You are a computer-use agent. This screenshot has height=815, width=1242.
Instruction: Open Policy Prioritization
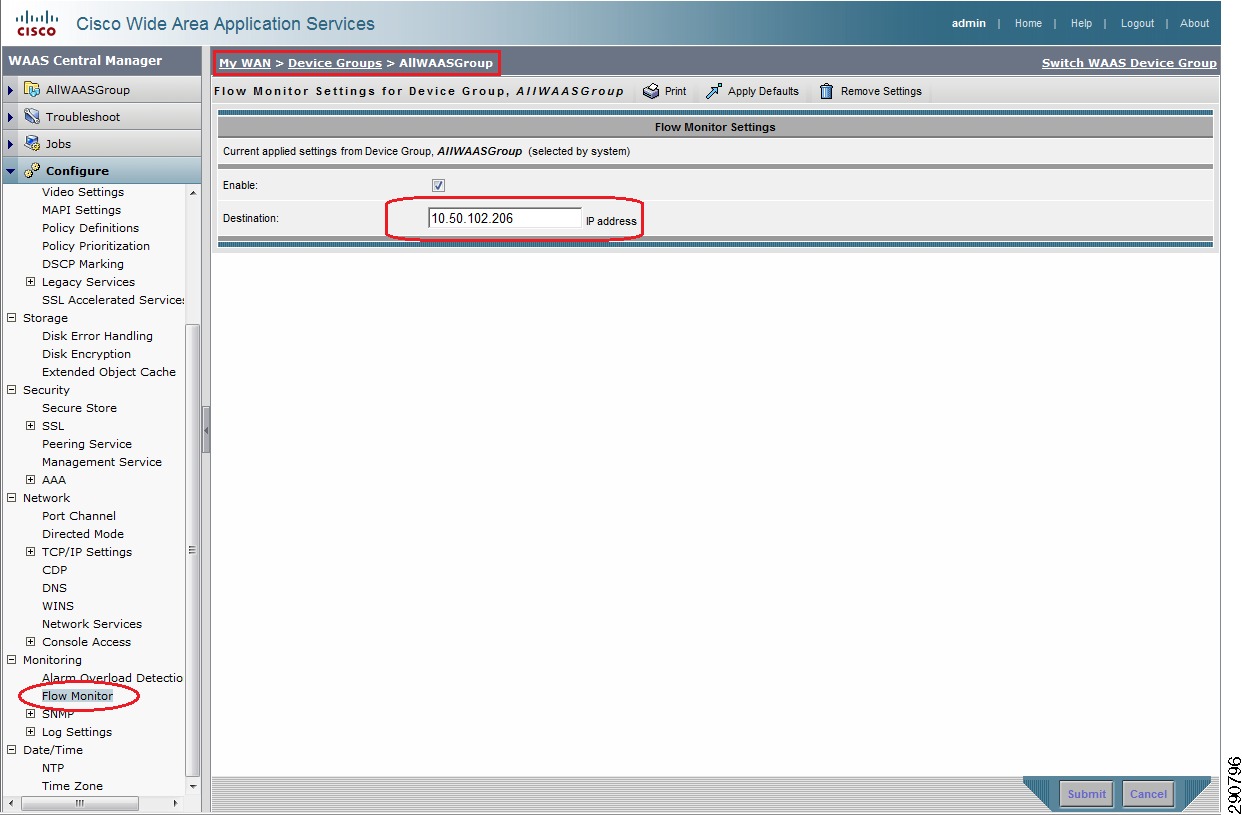[96, 246]
